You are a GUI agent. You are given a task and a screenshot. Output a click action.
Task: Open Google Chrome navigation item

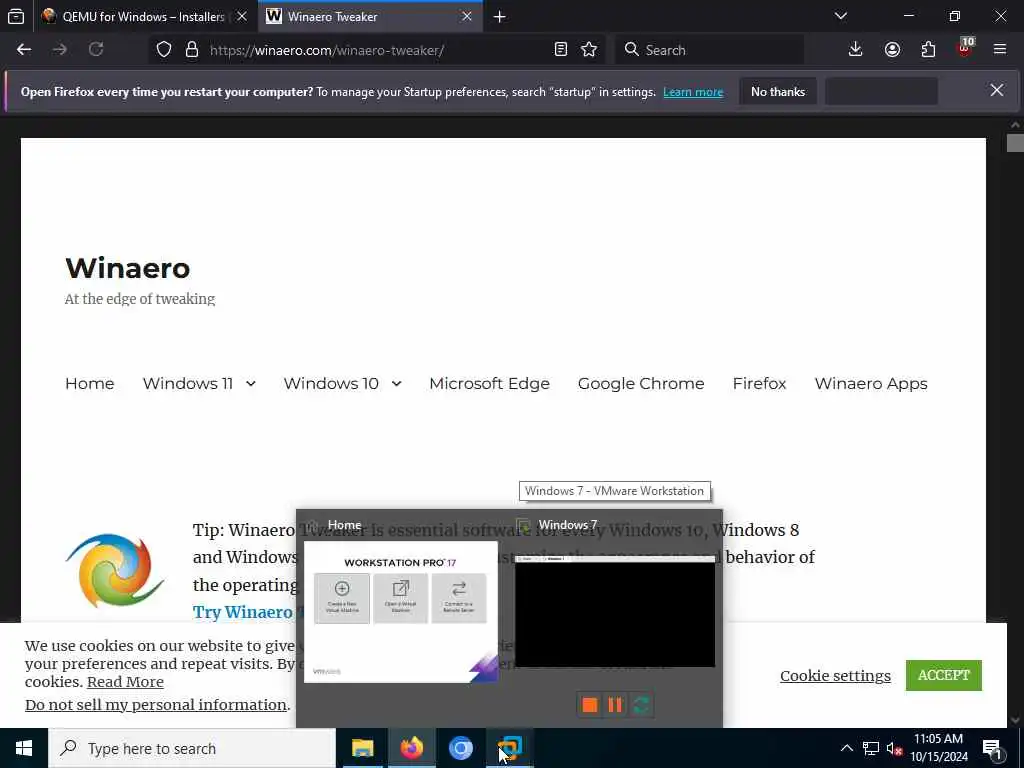[641, 383]
